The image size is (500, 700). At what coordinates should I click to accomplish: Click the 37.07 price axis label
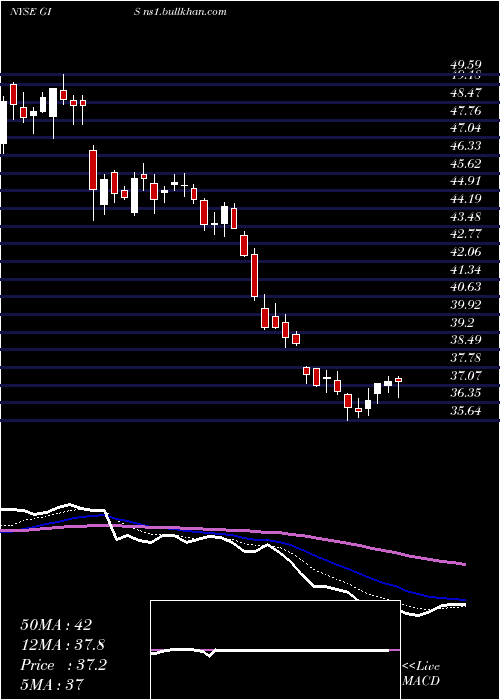coord(466,376)
